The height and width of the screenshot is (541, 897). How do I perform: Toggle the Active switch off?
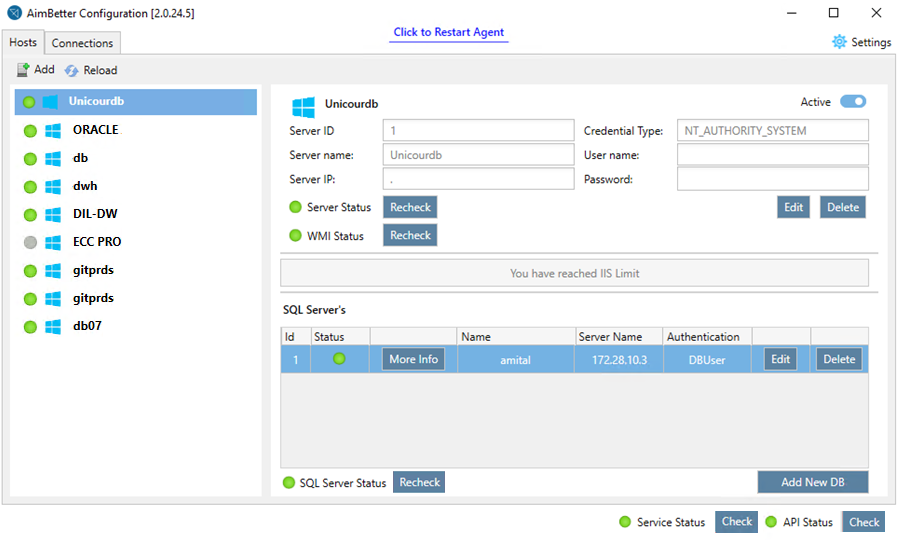pyautogui.click(x=853, y=102)
